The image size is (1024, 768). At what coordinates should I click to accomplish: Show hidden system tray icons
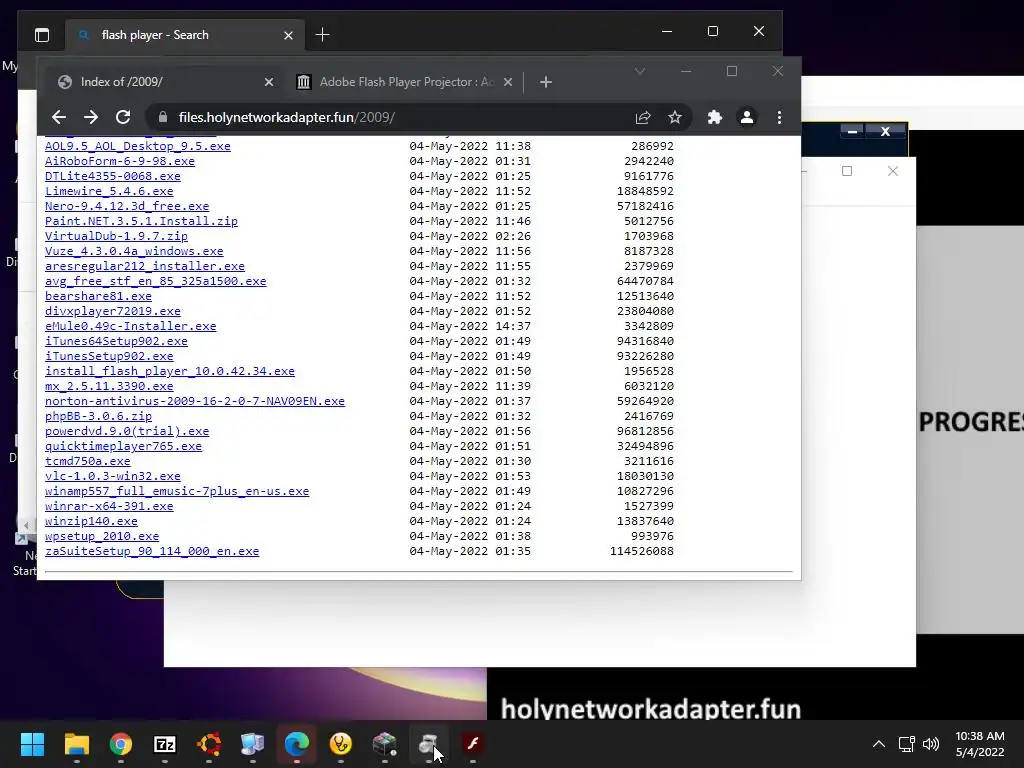(x=879, y=744)
